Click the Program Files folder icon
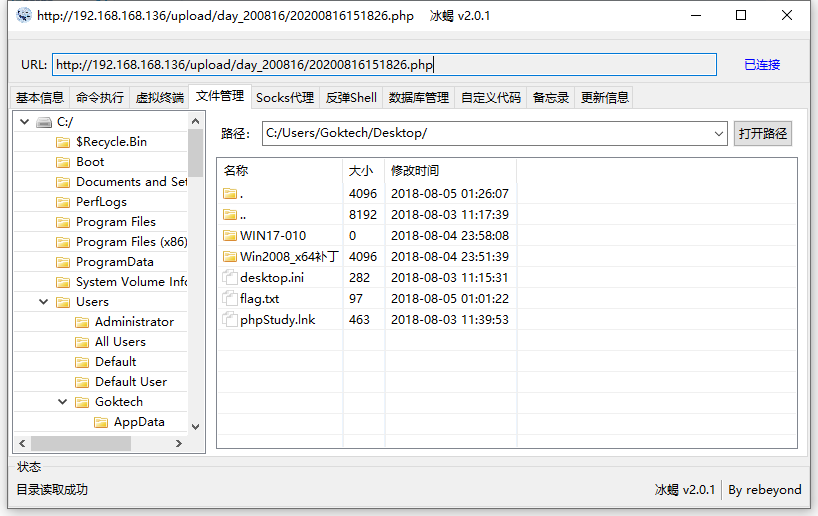Image resolution: width=818 pixels, height=516 pixels. click(63, 222)
